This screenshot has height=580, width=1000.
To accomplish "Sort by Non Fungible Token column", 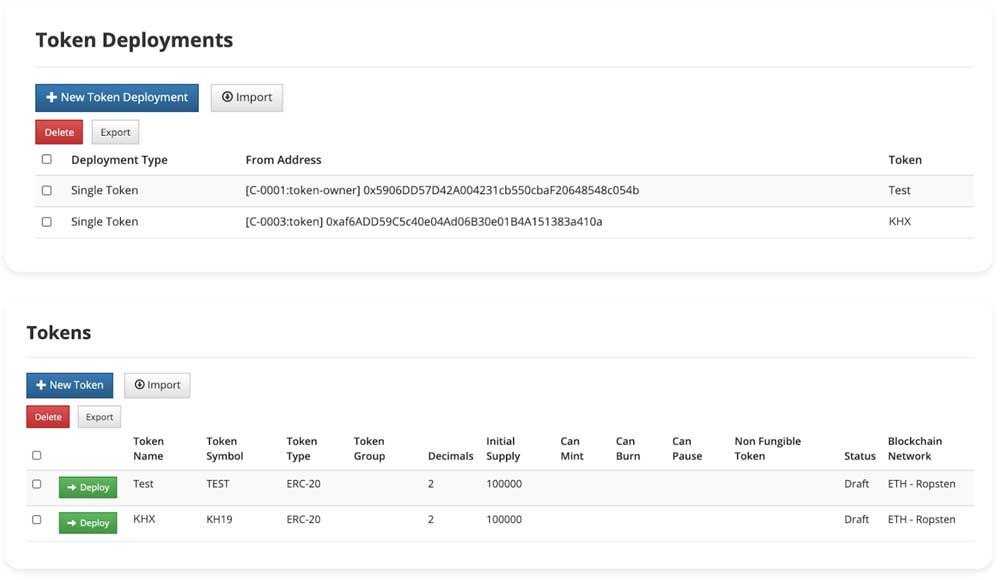I will point(767,449).
